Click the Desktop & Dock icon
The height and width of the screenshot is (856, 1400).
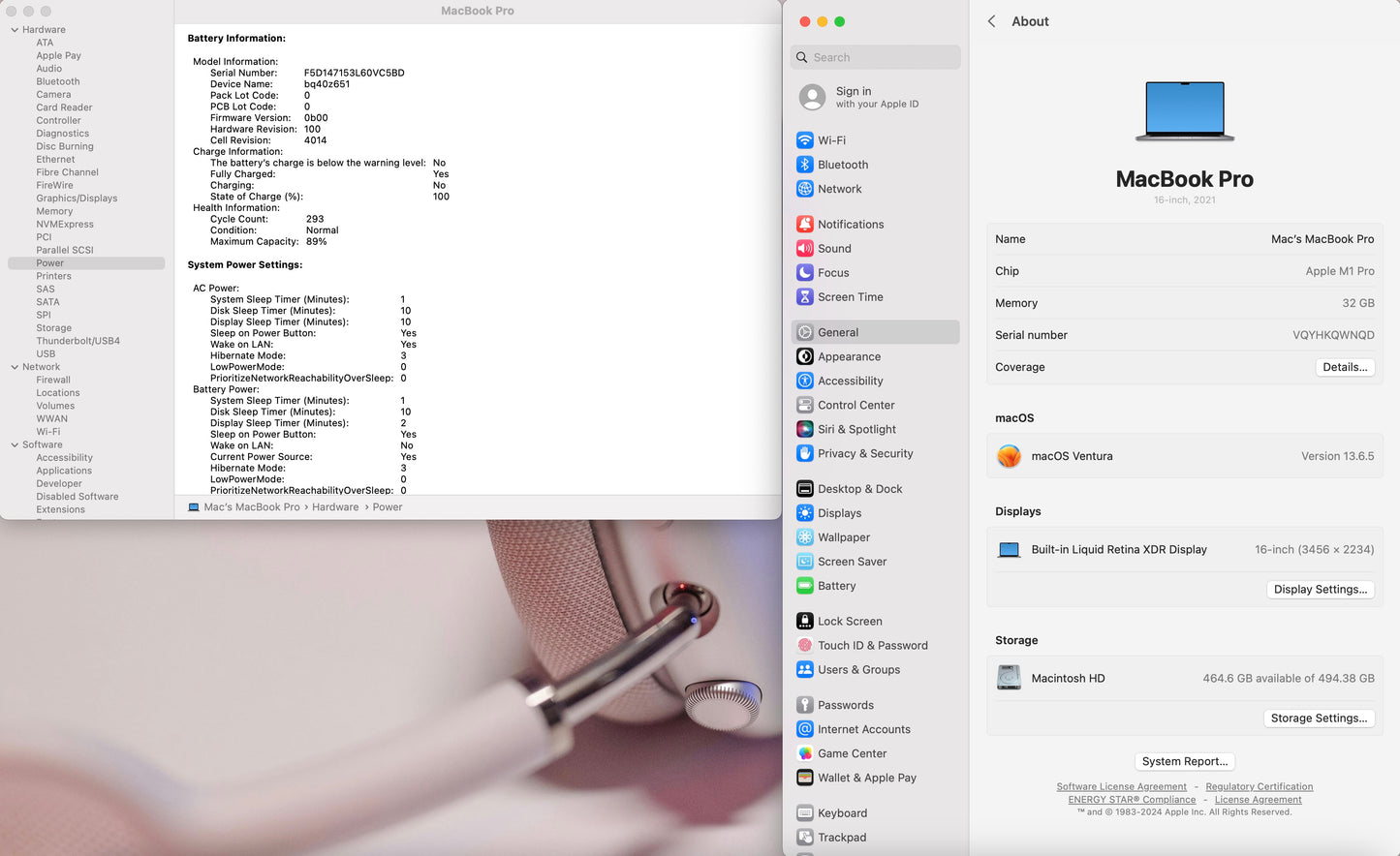804,489
